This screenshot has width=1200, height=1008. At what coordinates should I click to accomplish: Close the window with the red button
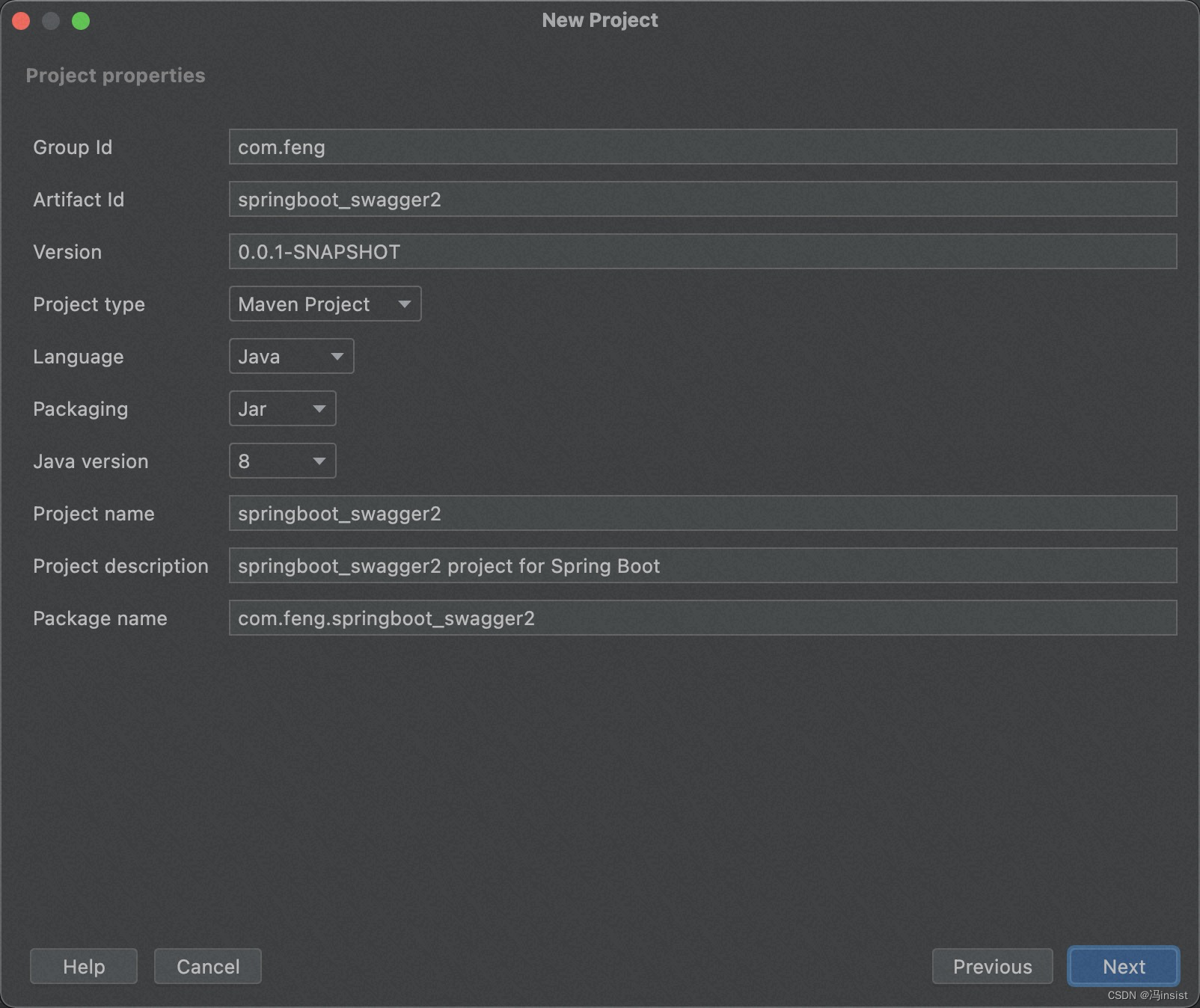(x=21, y=21)
